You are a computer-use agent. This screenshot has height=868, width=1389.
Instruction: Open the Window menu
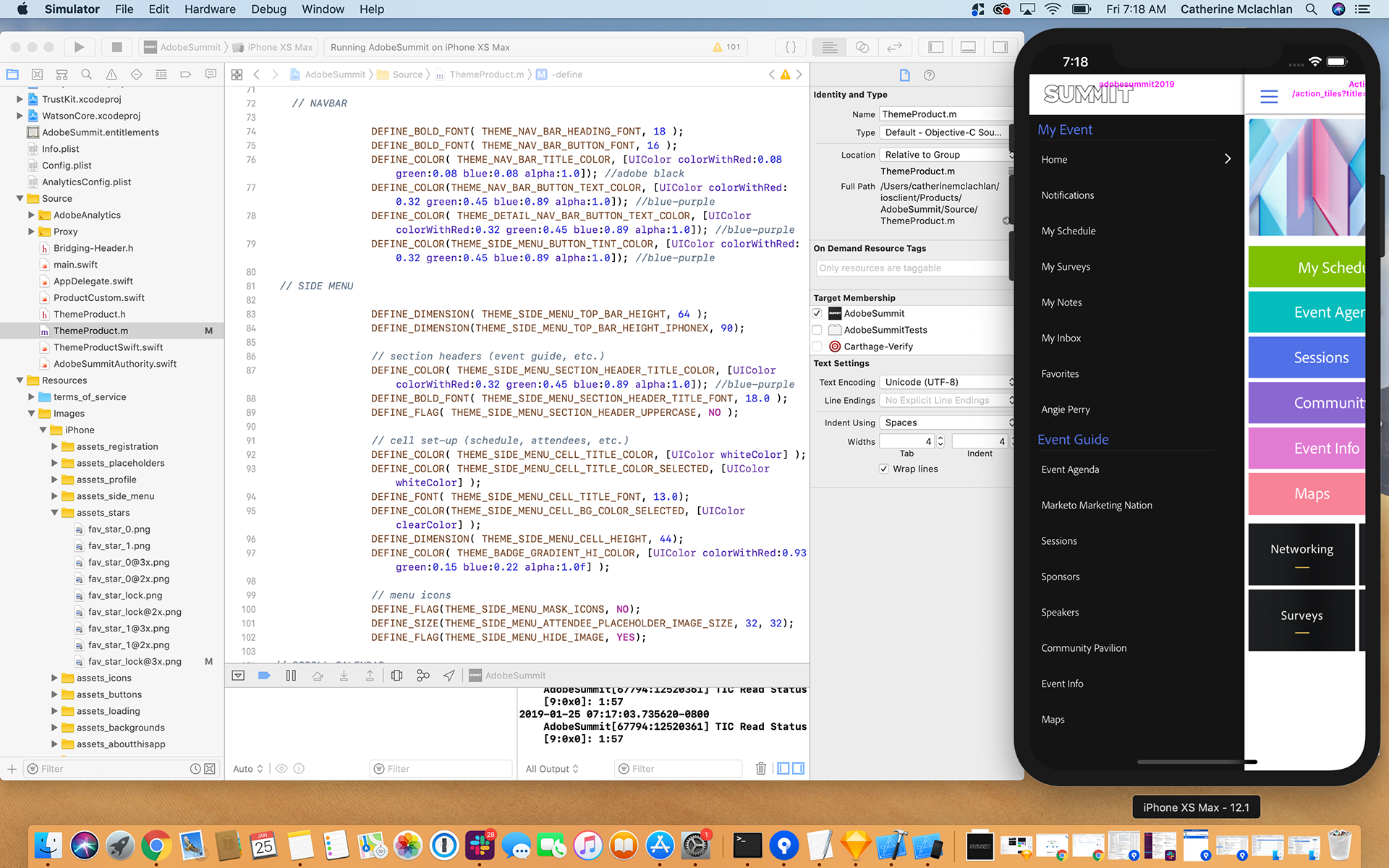[x=323, y=9]
